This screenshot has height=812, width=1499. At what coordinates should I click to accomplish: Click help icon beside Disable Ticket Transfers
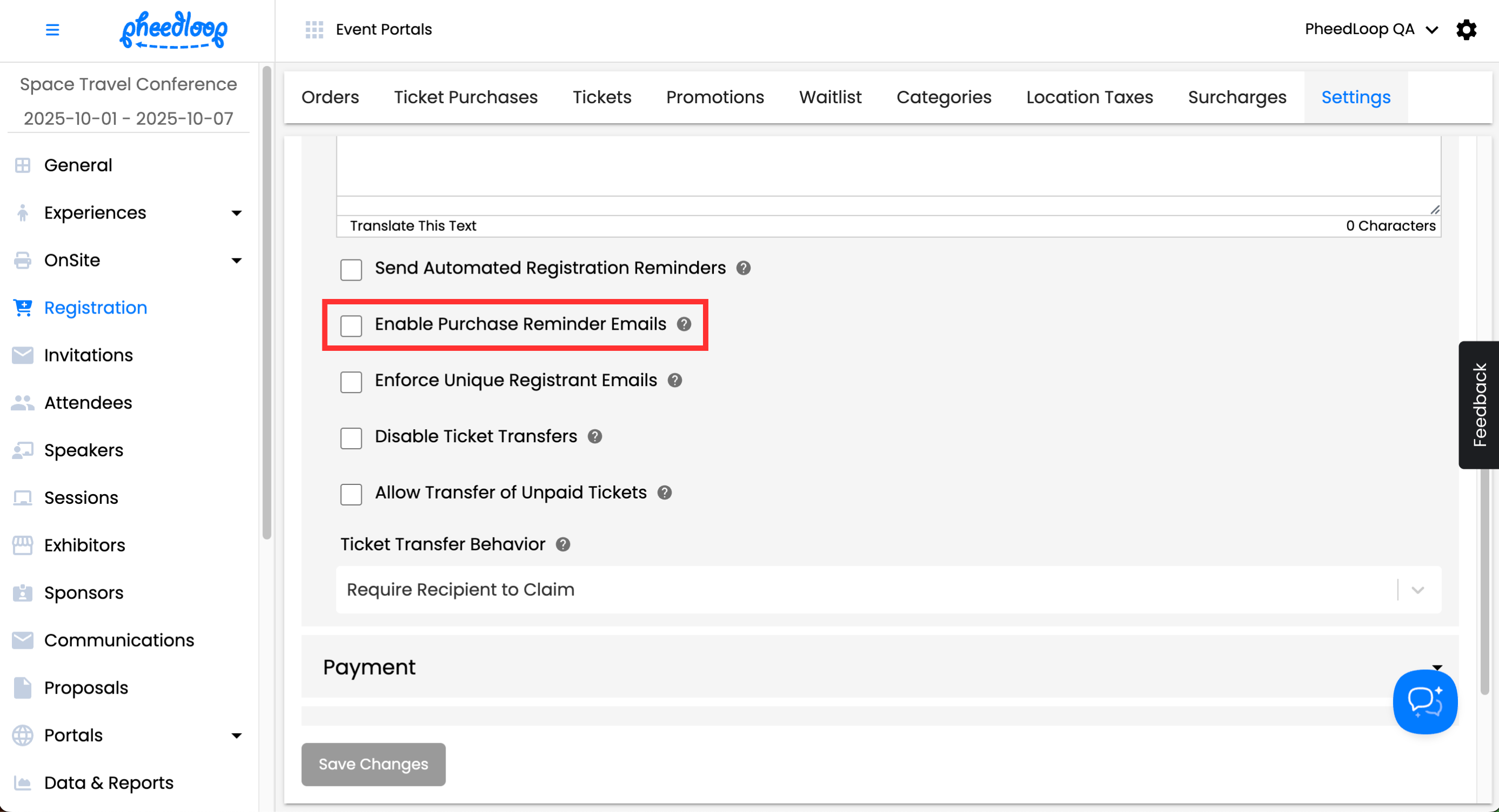pyautogui.click(x=594, y=436)
